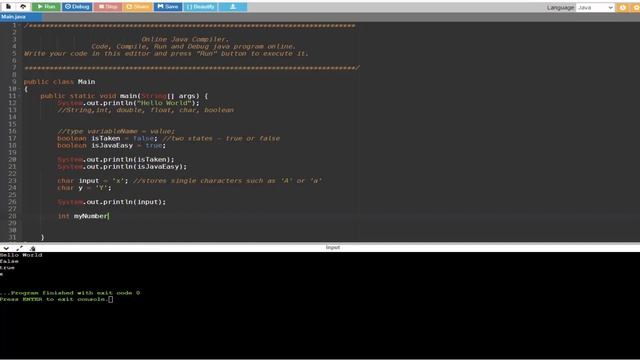Click the 'true' output line in console

(x=7, y=268)
